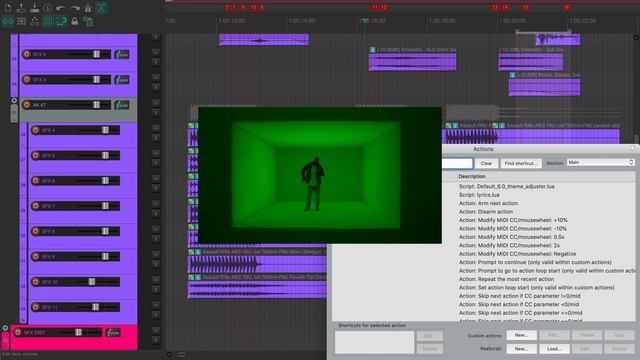Click the green-room video preview window
Screen dimensions: 640x360
320,175
